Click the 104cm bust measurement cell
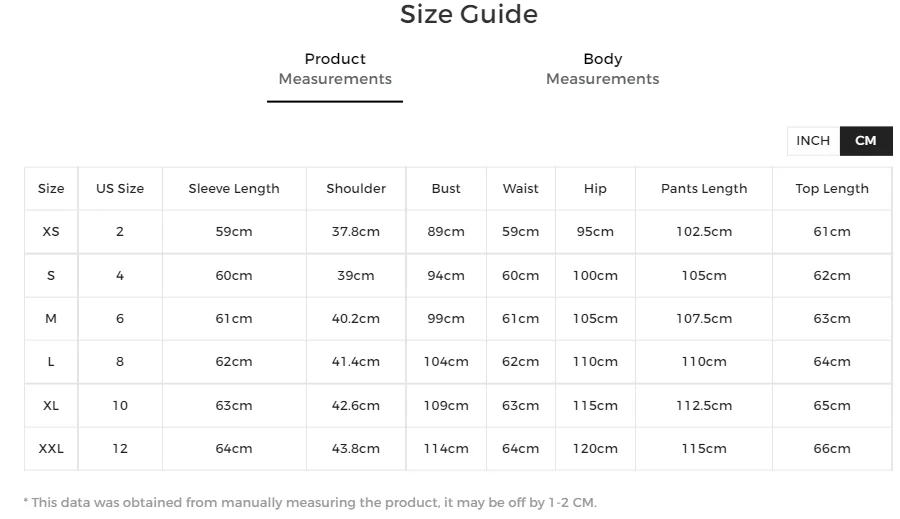 [446, 362]
